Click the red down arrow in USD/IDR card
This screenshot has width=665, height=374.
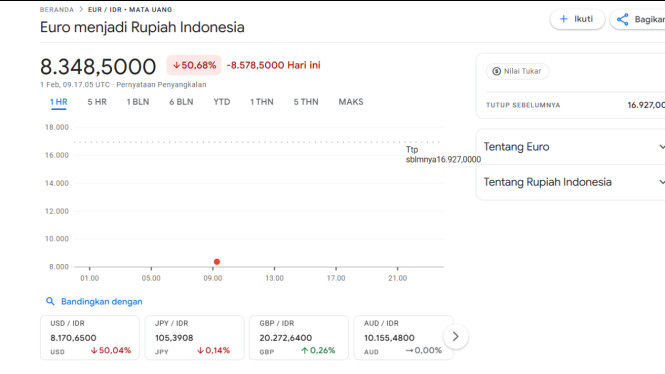point(94,351)
